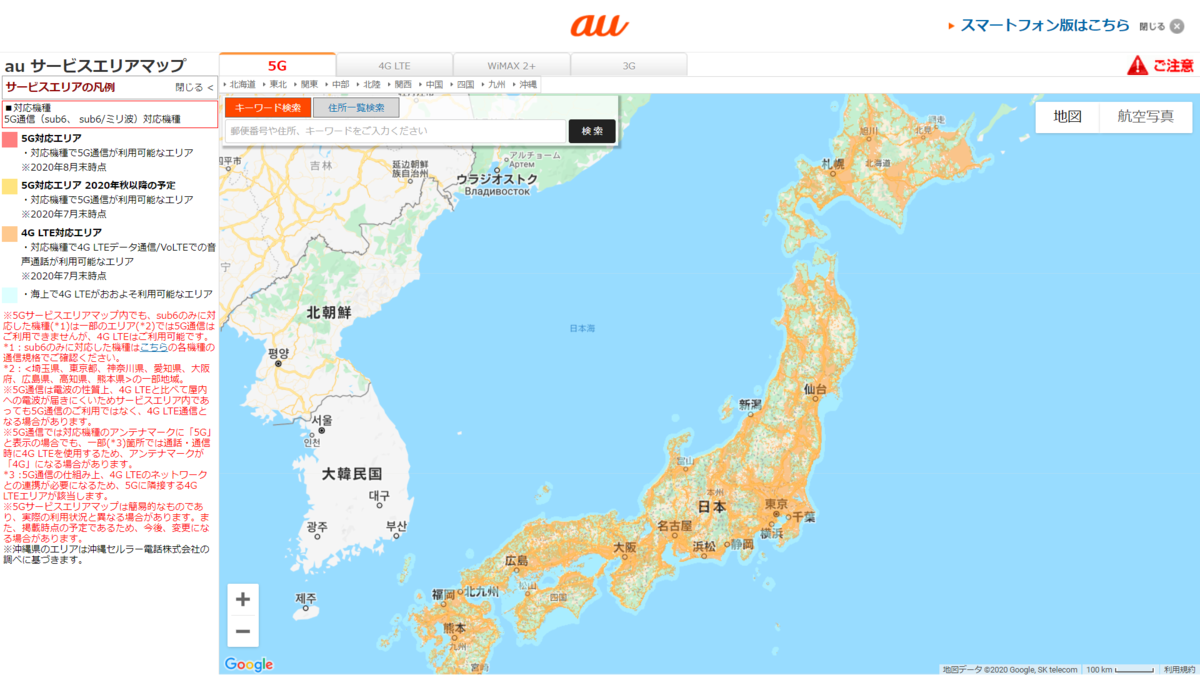The image size is (1200, 675).
Task: Switch map to 航空写真 view
Action: [1146, 116]
